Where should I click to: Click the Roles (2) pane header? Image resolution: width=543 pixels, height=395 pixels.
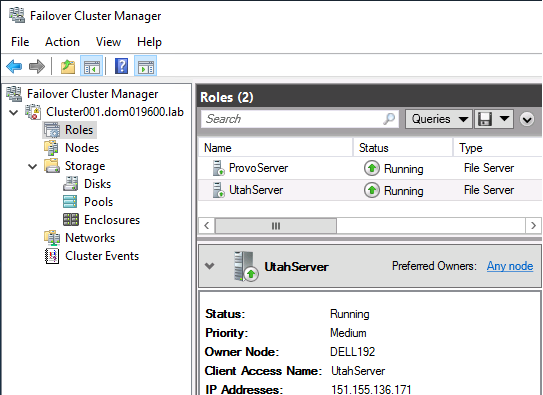369,97
